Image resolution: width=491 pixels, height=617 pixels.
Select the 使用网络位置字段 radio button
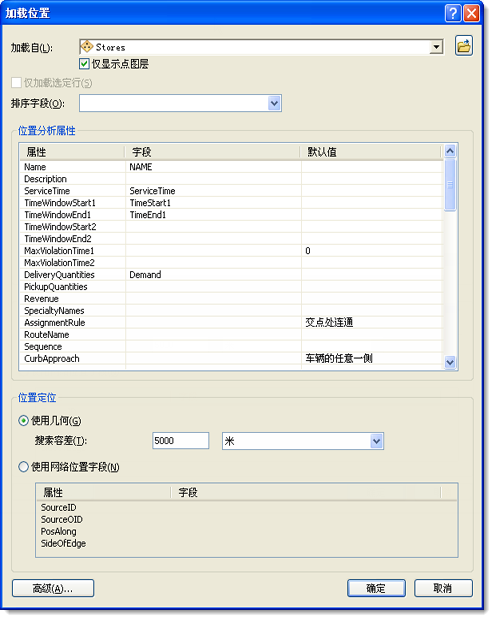24,467
